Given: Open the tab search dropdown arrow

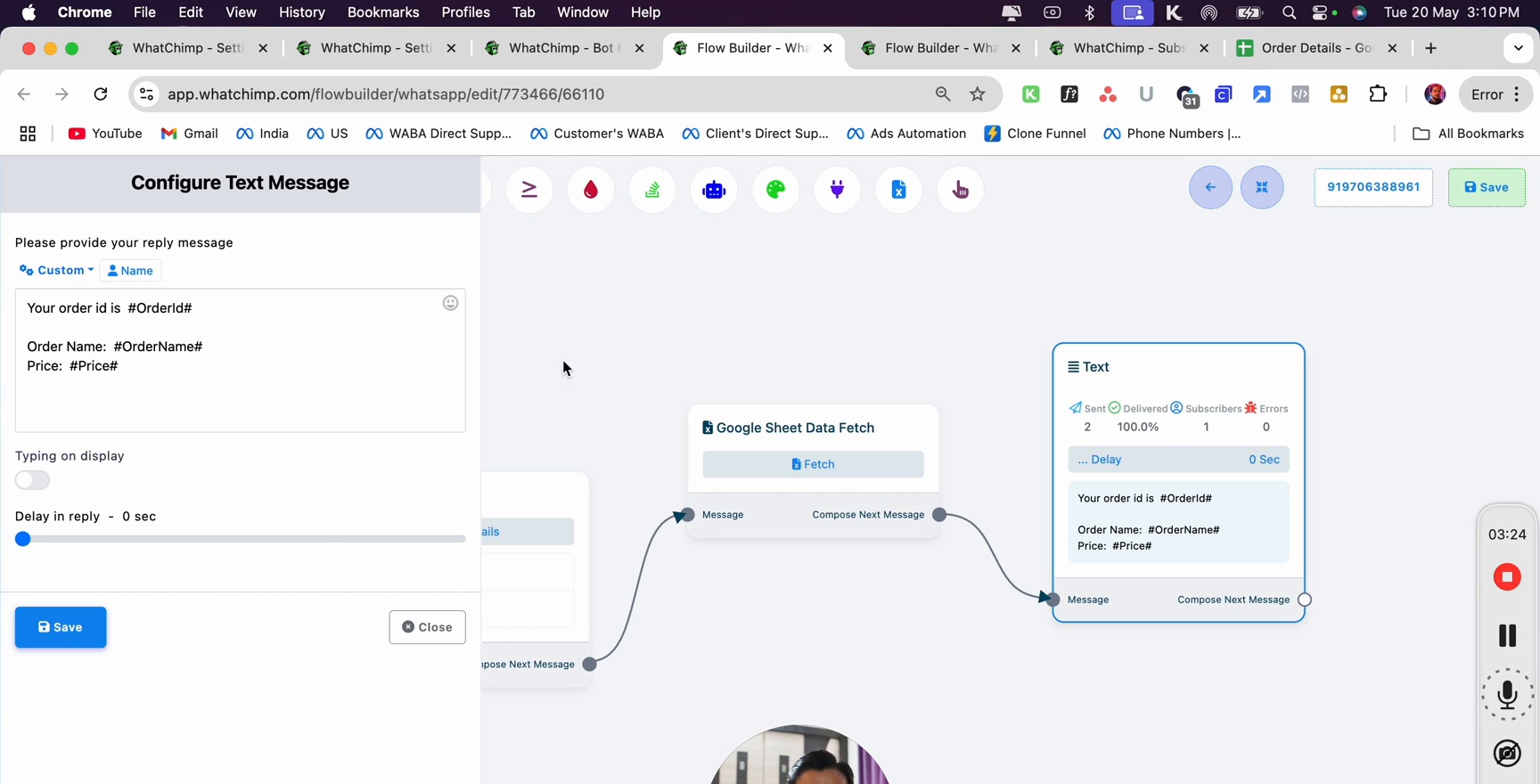Looking at the screenshot, I should pyautogui.click(x=1518, y=48).
